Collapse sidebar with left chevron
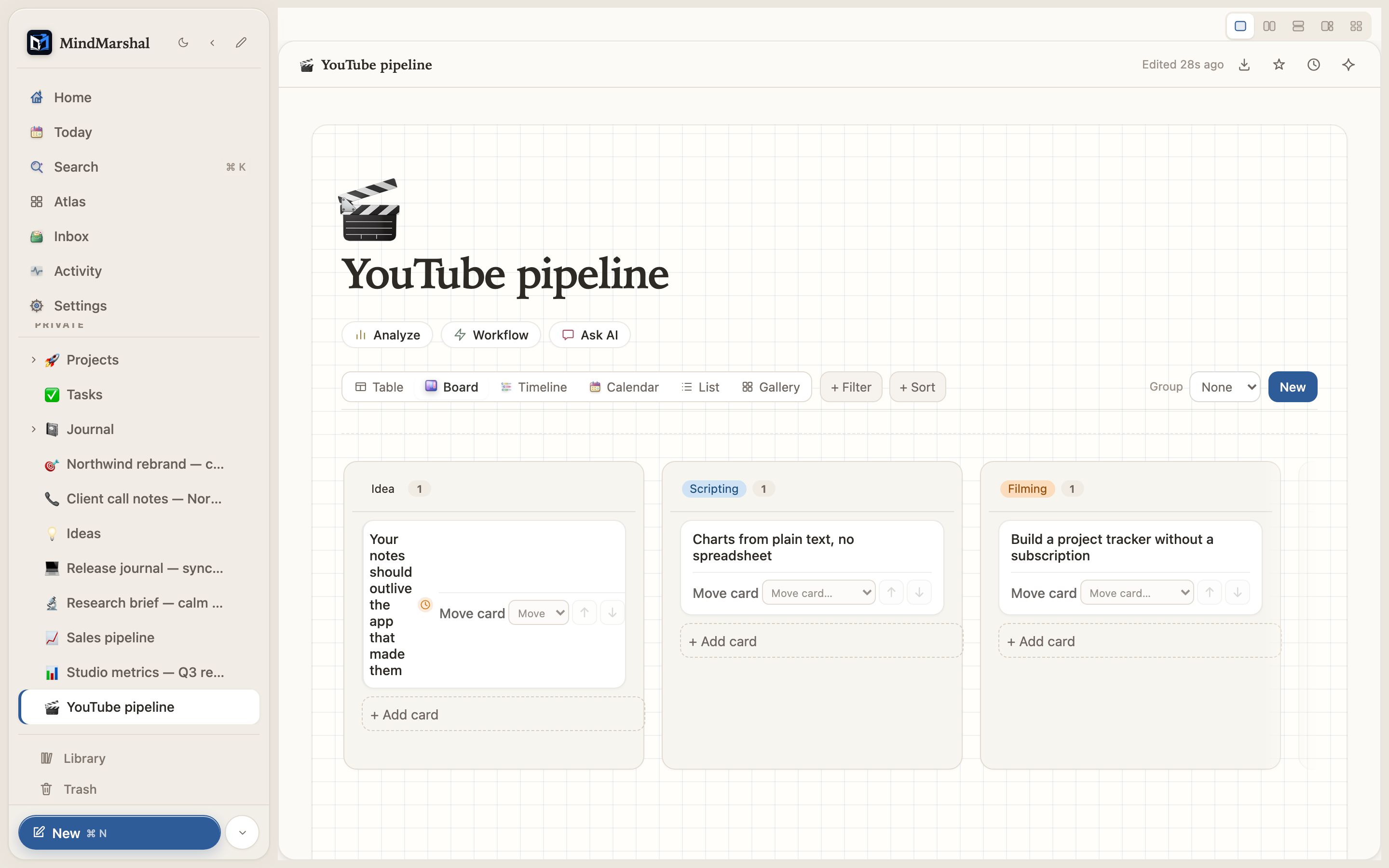The height and width of the screenshot is (868, 1389). pos(212,42)
